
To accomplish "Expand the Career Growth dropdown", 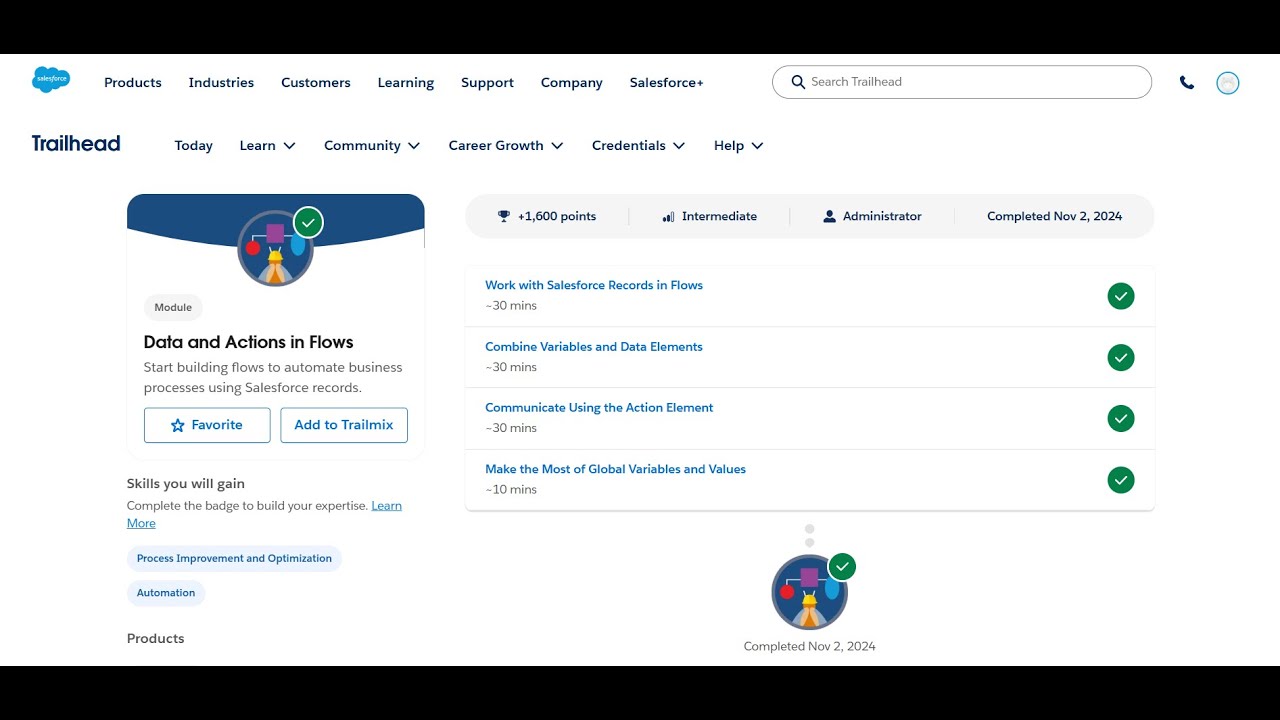I will coord(506,146).
